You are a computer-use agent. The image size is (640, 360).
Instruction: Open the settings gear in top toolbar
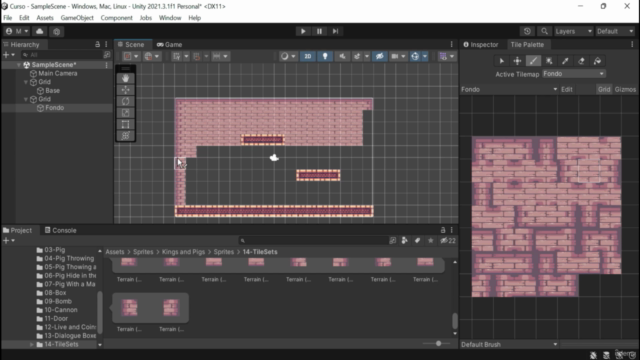coord(57,31)
